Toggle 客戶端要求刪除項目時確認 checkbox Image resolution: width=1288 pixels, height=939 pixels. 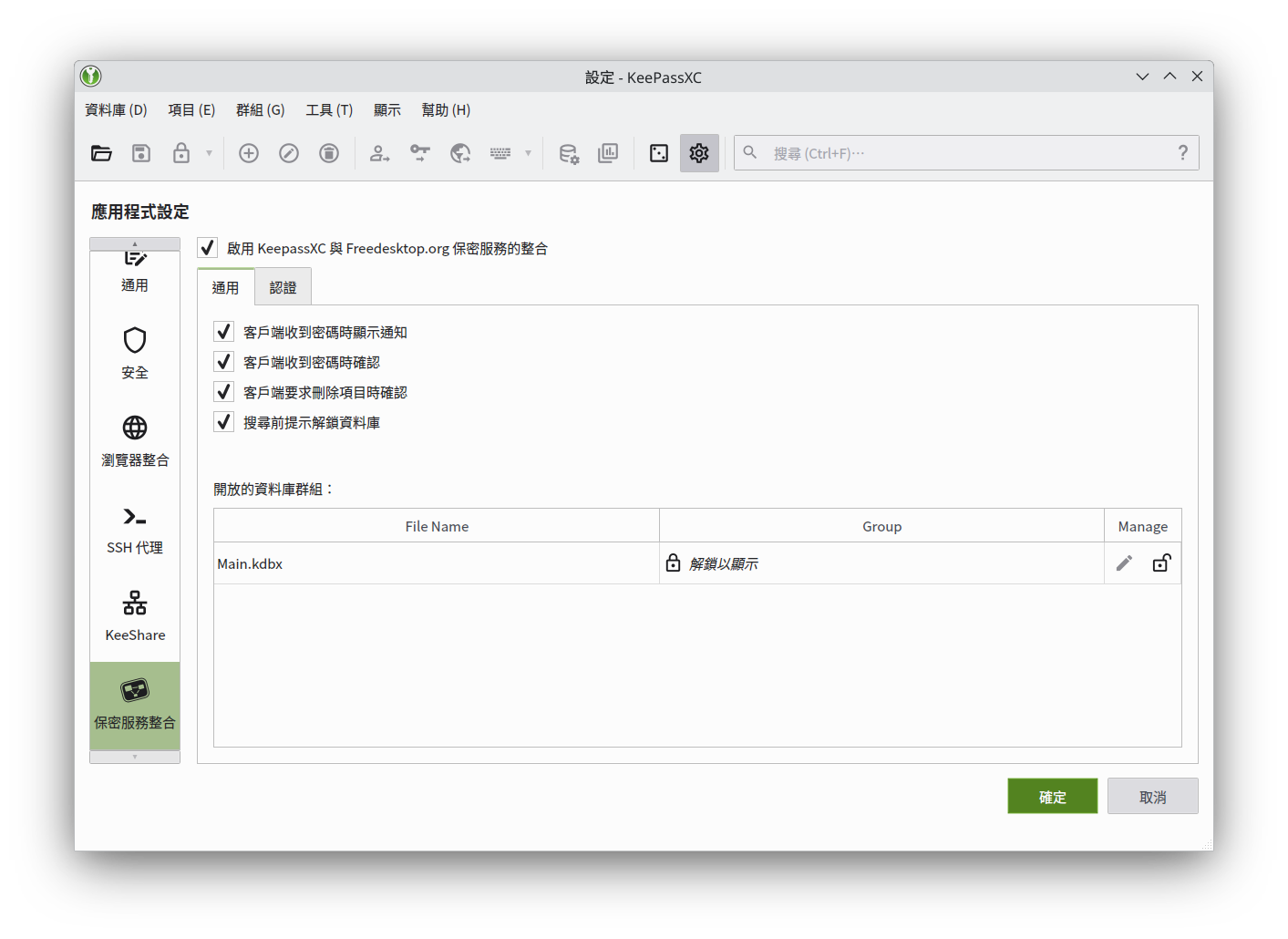(x=223, y=392)
